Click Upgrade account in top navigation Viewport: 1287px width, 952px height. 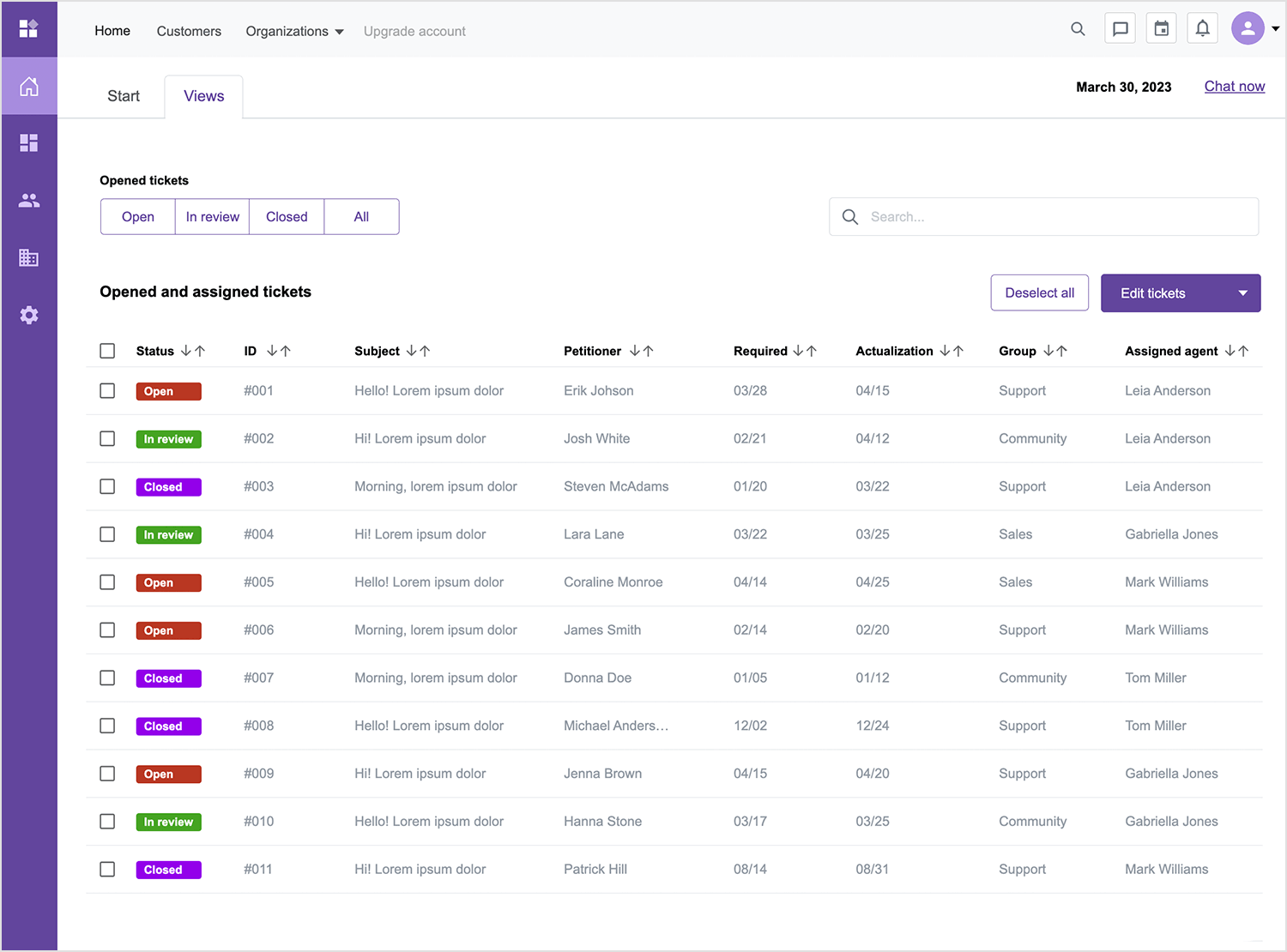click(x=414, y=31)
